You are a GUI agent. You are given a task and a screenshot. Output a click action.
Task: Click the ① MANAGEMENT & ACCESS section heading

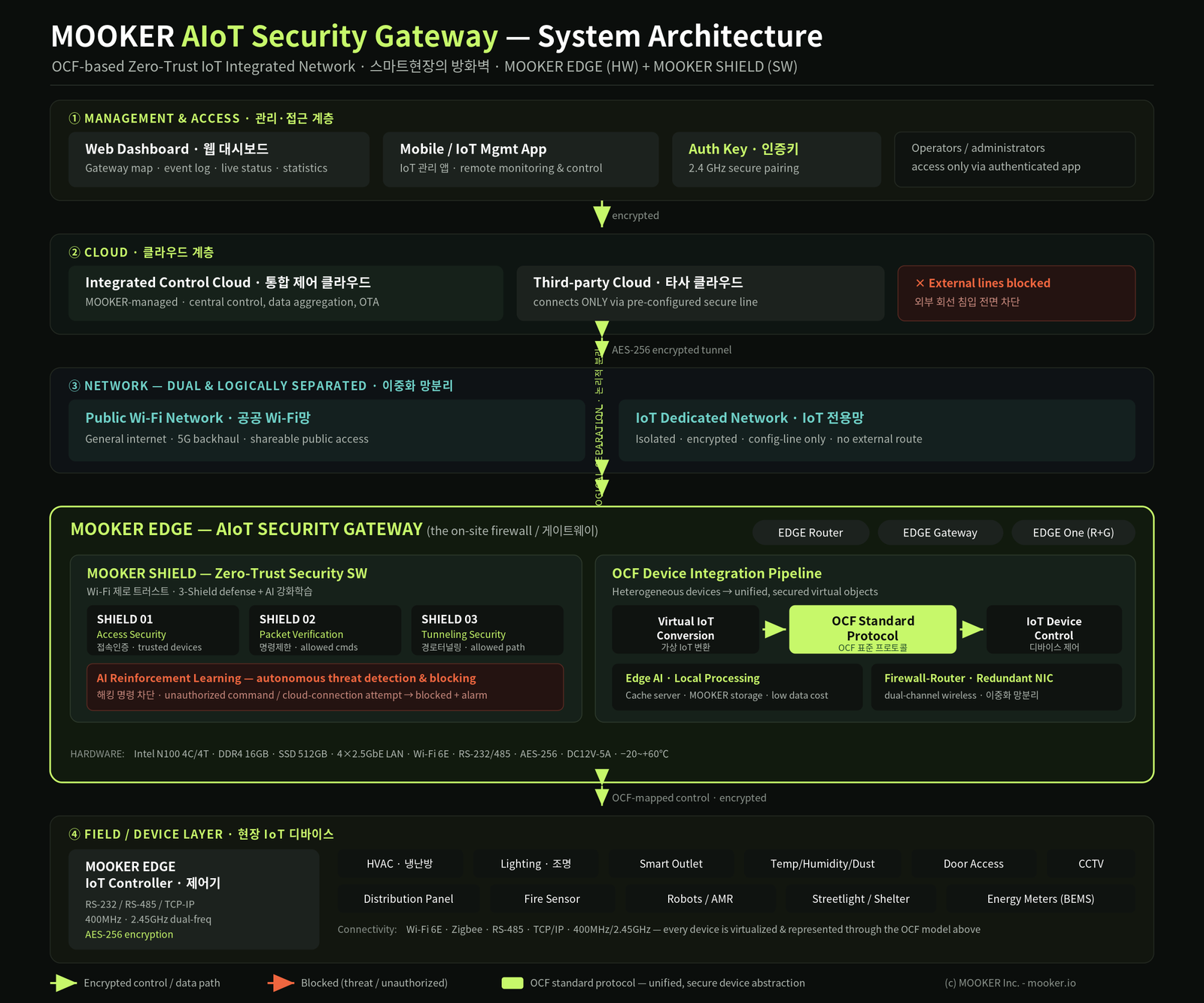pos(202,118)
